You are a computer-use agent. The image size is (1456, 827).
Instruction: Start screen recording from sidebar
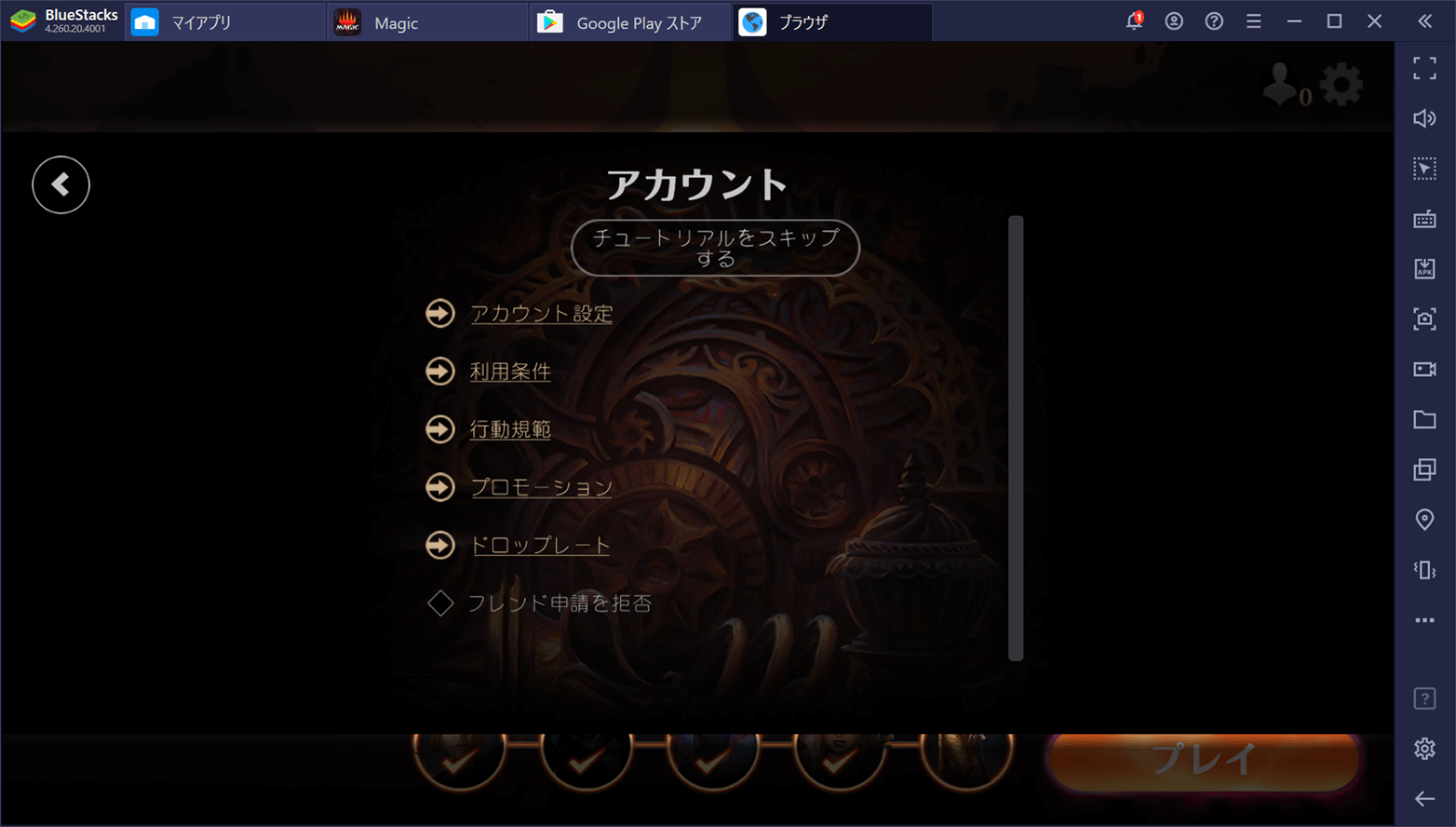click(1424, 369)
